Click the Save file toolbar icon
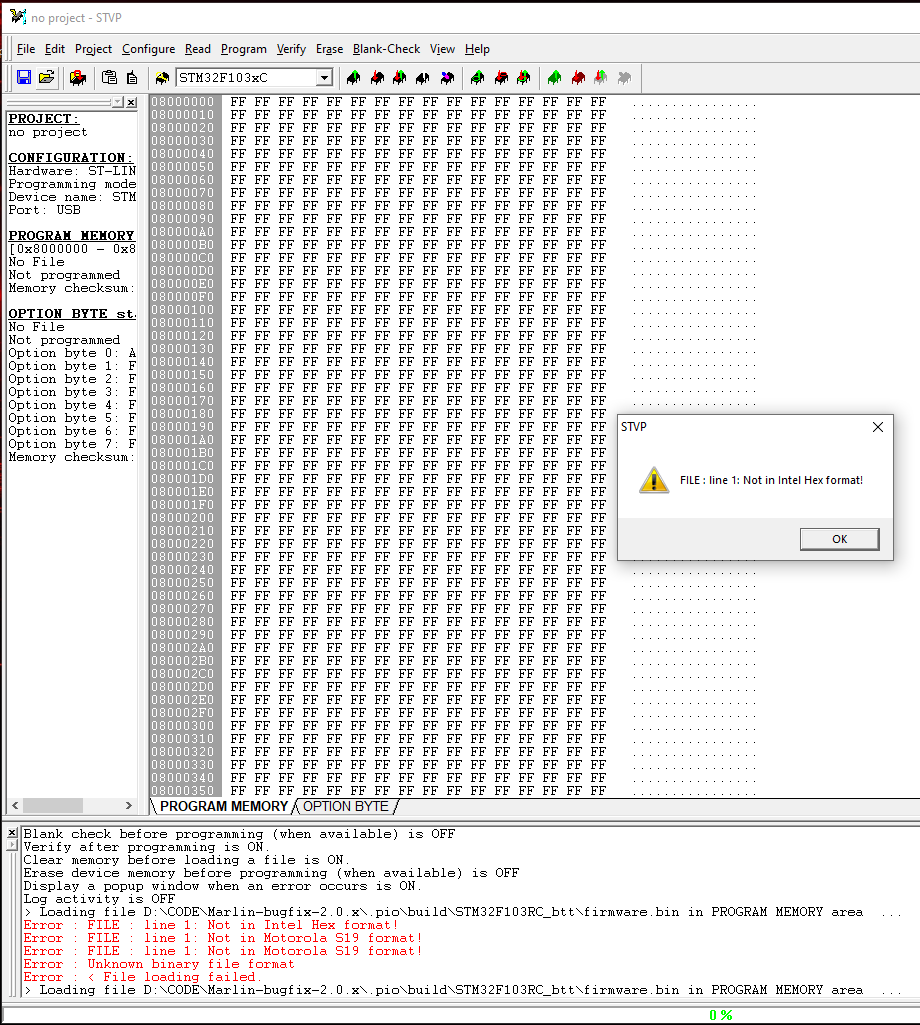 [x=24, y=78]
